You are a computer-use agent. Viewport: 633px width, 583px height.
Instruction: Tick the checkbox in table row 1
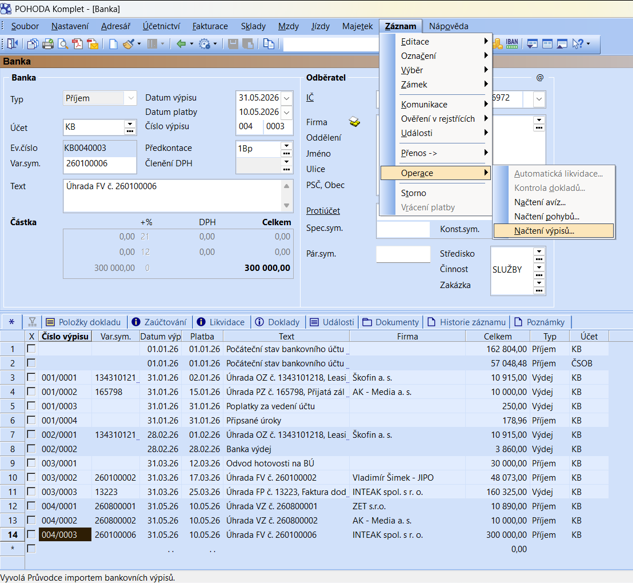click(x=31, y=350)
